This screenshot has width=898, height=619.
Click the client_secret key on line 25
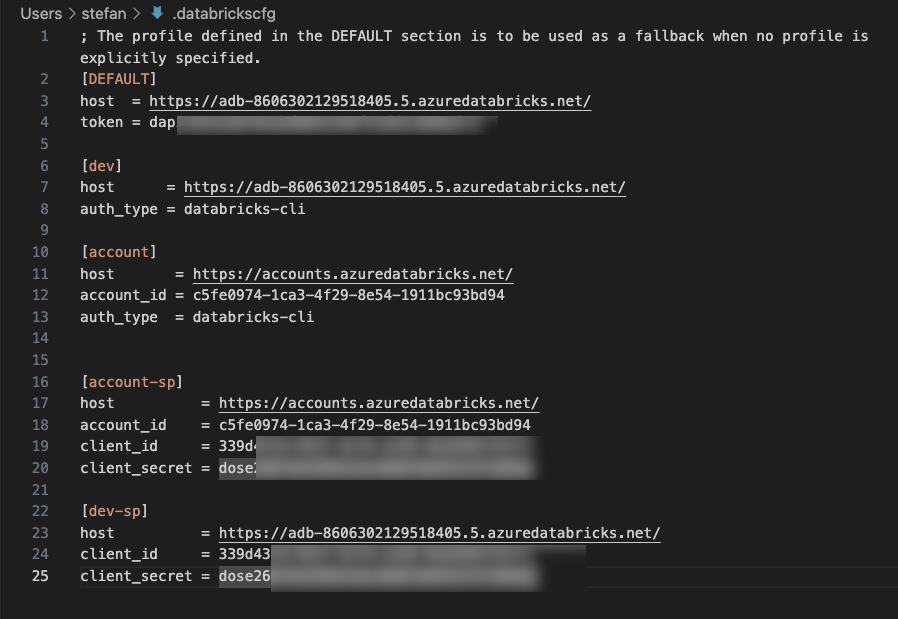(136, 576)
